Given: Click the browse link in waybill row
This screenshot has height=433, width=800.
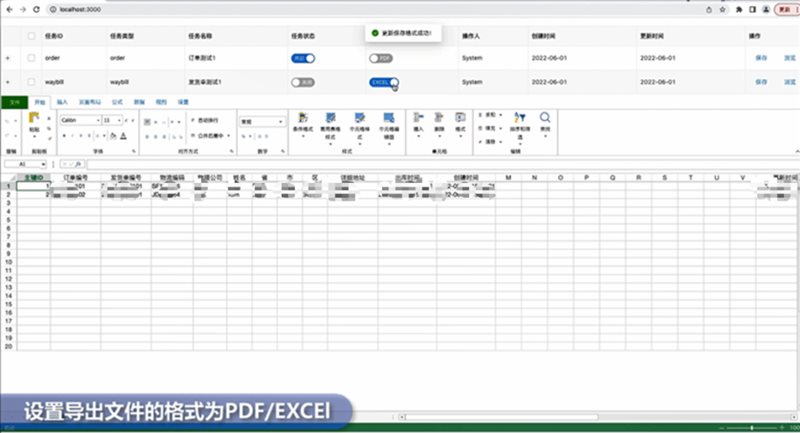Looking at the screenshot, I should [790, 82].
